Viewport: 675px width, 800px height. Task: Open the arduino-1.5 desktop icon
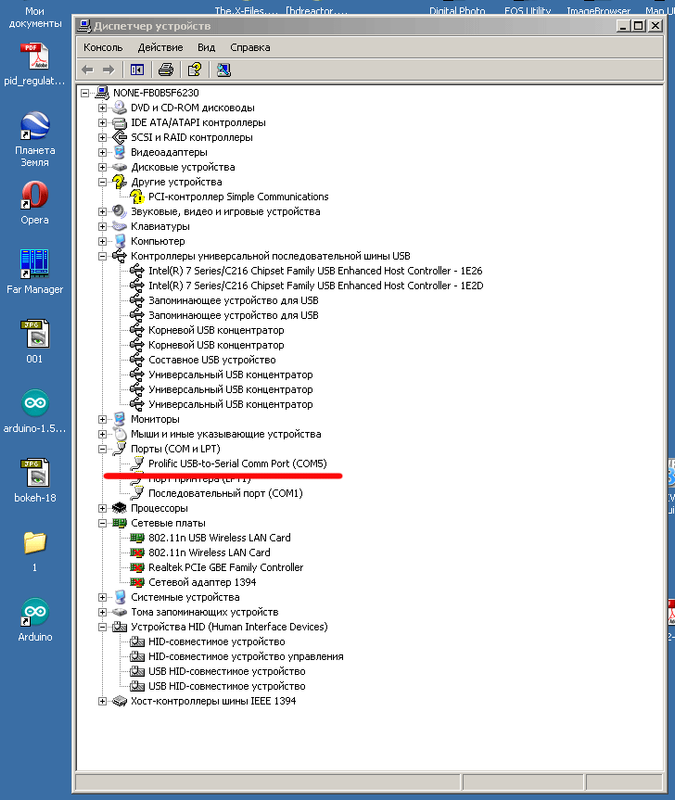click(x=35, y=403)
